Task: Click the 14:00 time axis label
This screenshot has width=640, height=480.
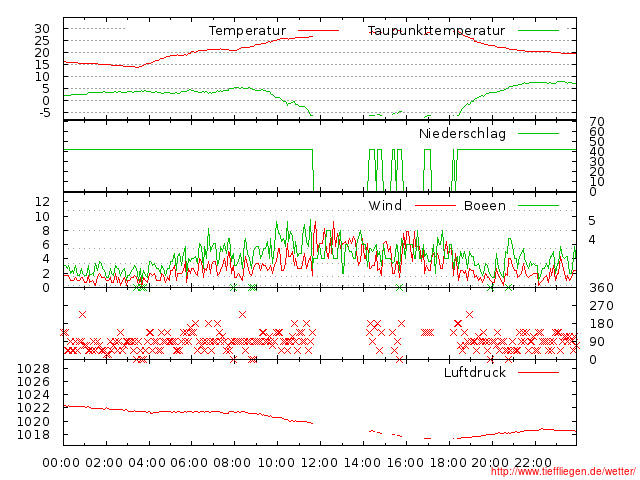Action: tap(362, 462)
